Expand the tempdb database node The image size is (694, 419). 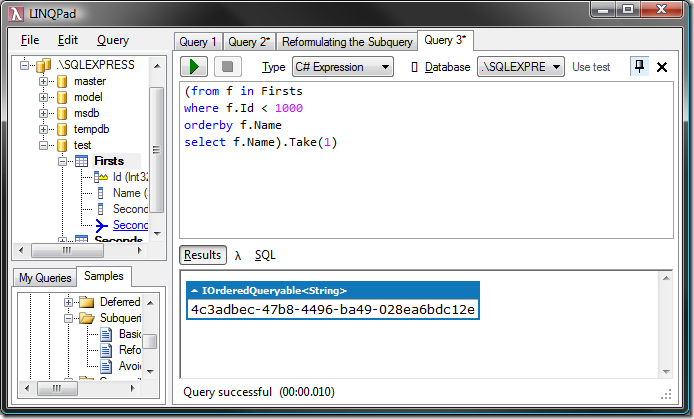click(x=43, y=129)
